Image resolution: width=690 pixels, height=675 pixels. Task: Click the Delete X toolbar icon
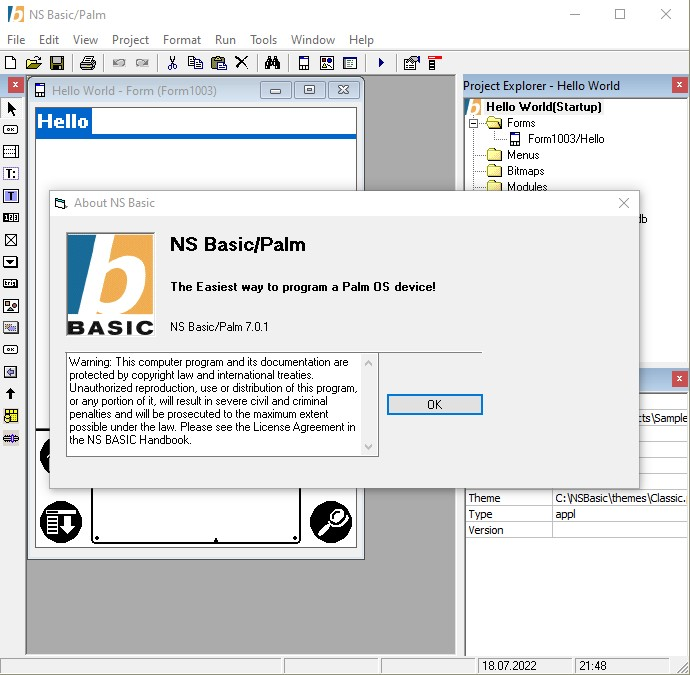(242, 63)
